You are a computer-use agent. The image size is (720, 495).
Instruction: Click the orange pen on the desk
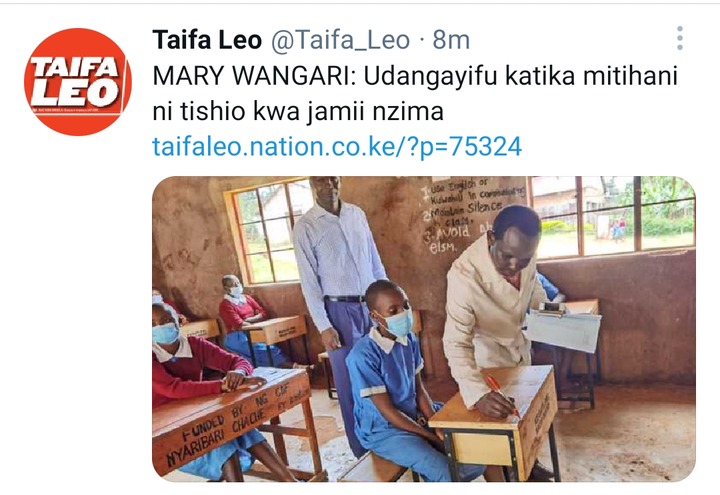[x=502, y=395]
